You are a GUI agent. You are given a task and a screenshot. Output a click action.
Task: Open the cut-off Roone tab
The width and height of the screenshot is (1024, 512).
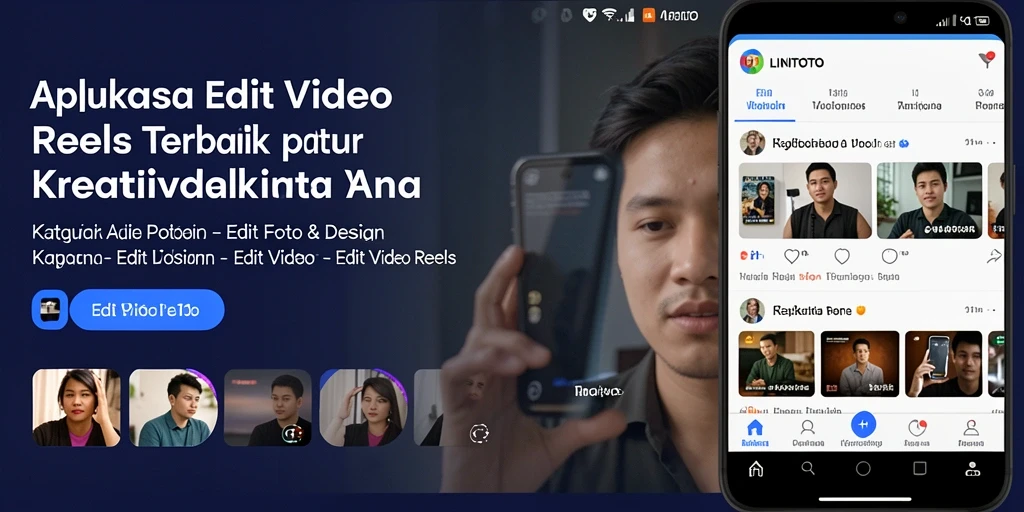pyautogui.click(x=989, y=100)
